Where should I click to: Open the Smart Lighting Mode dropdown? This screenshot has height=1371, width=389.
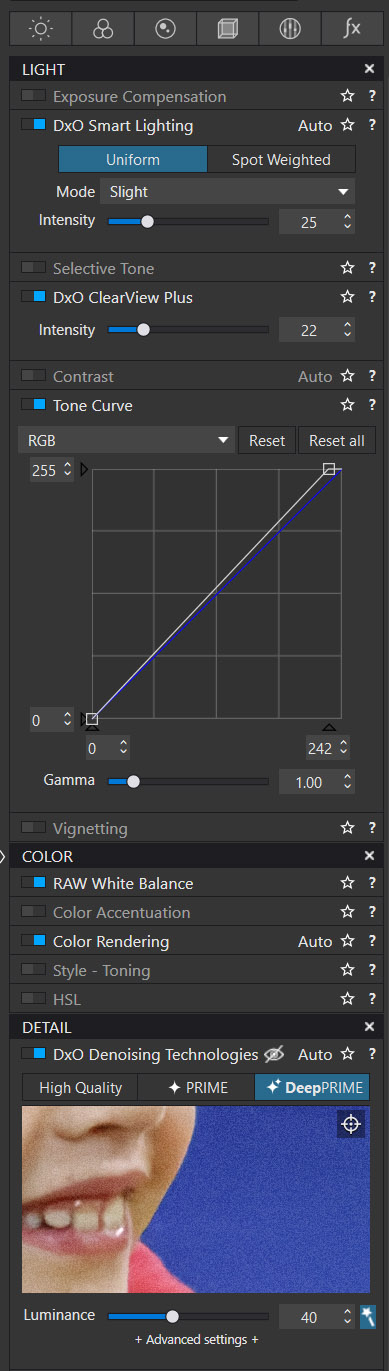[x=228, y=191]
